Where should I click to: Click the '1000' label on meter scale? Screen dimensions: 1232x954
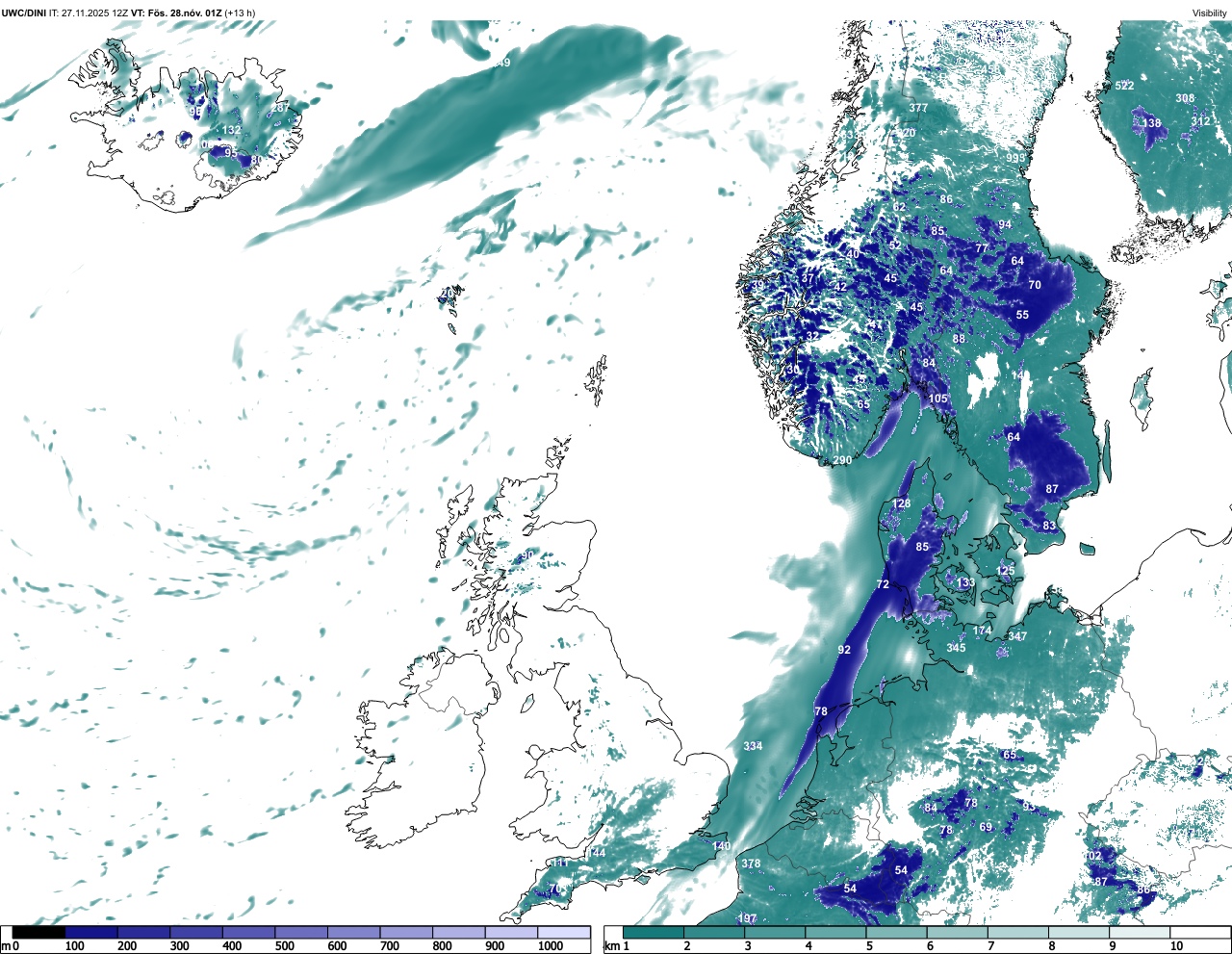coord(551,946)
